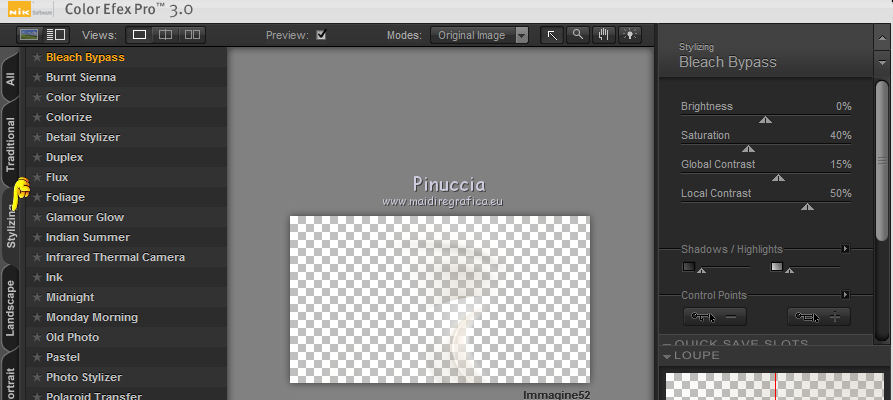
Task: Collapse the Quick Save Slots section
Action: (x=667, y=344)
